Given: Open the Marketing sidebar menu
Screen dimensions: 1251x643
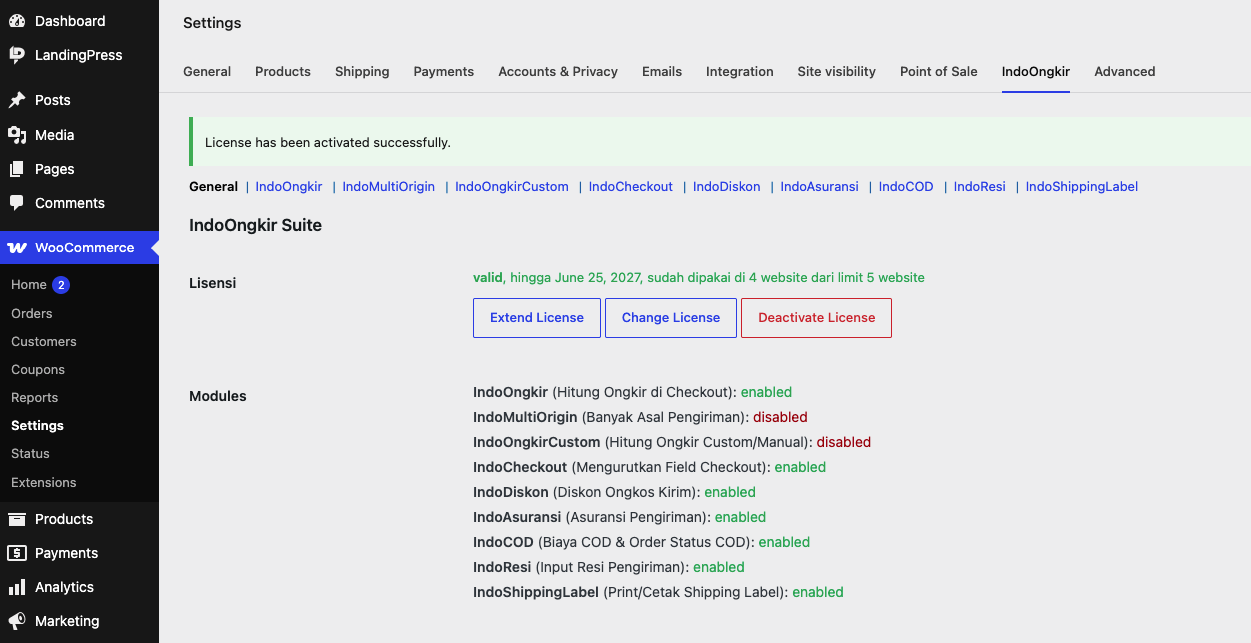Looking at the screenshot, I should (79, 621).
